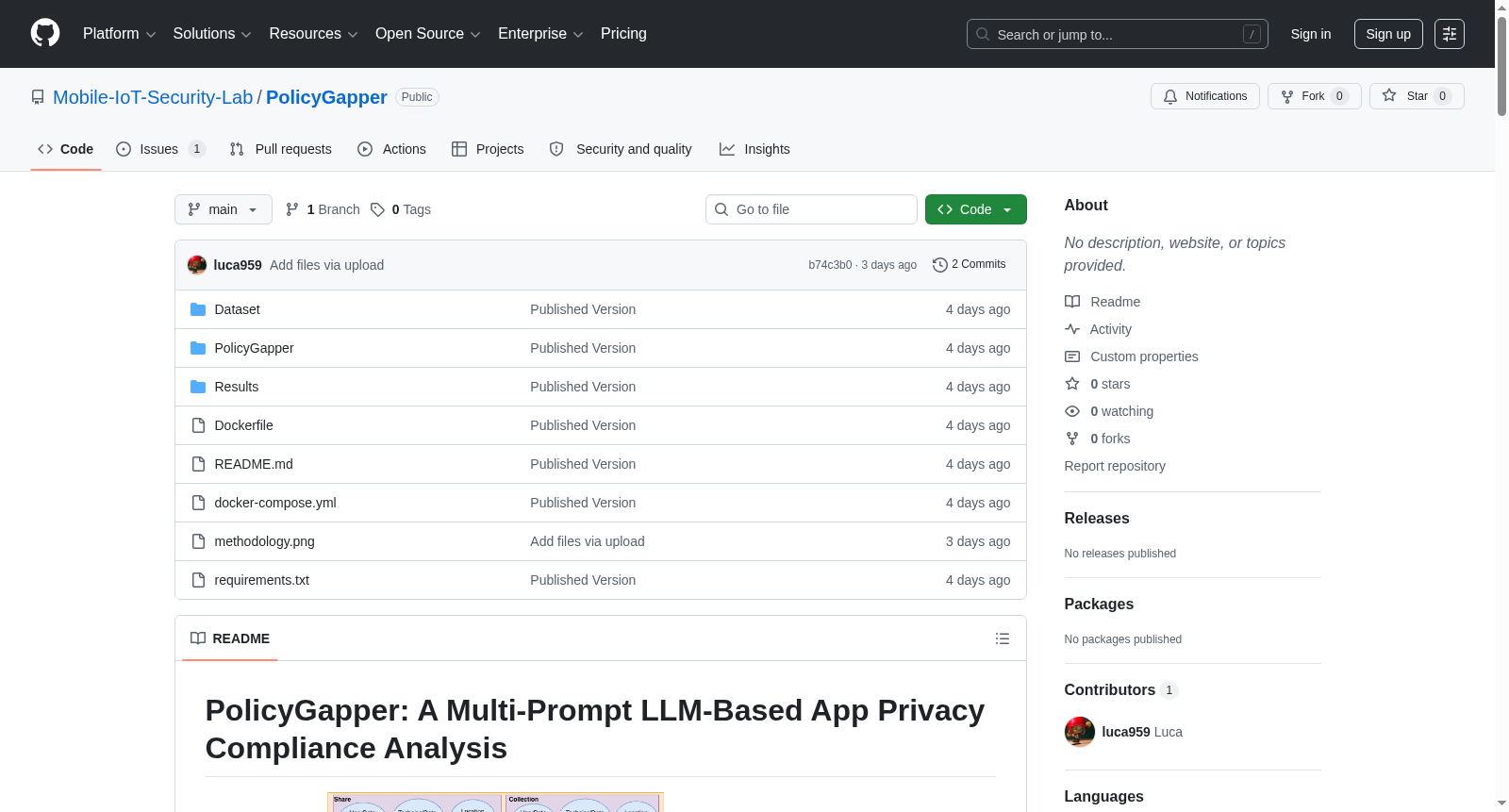Open the green Code dropdown
Viewport: 1509px width, 812px height.
[x=976, y=209]
